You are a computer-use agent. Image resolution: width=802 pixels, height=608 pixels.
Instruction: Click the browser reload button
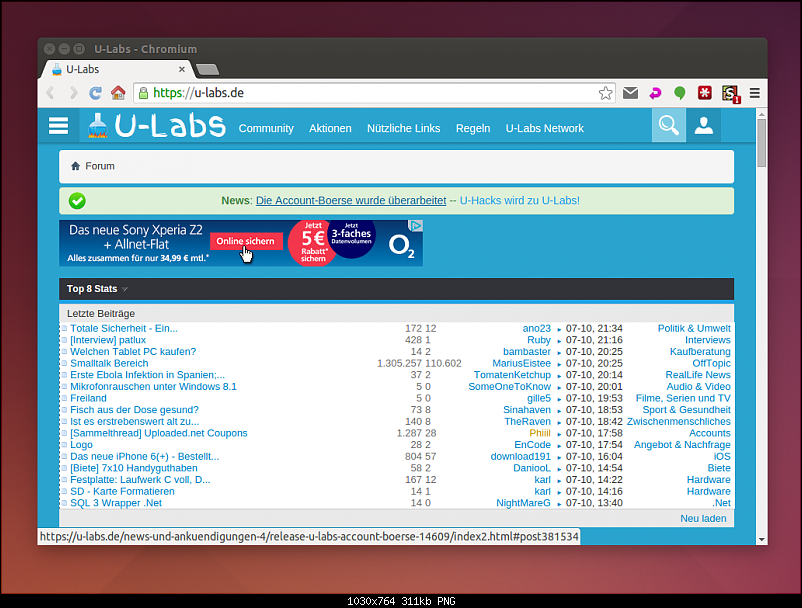pos(95,93)
